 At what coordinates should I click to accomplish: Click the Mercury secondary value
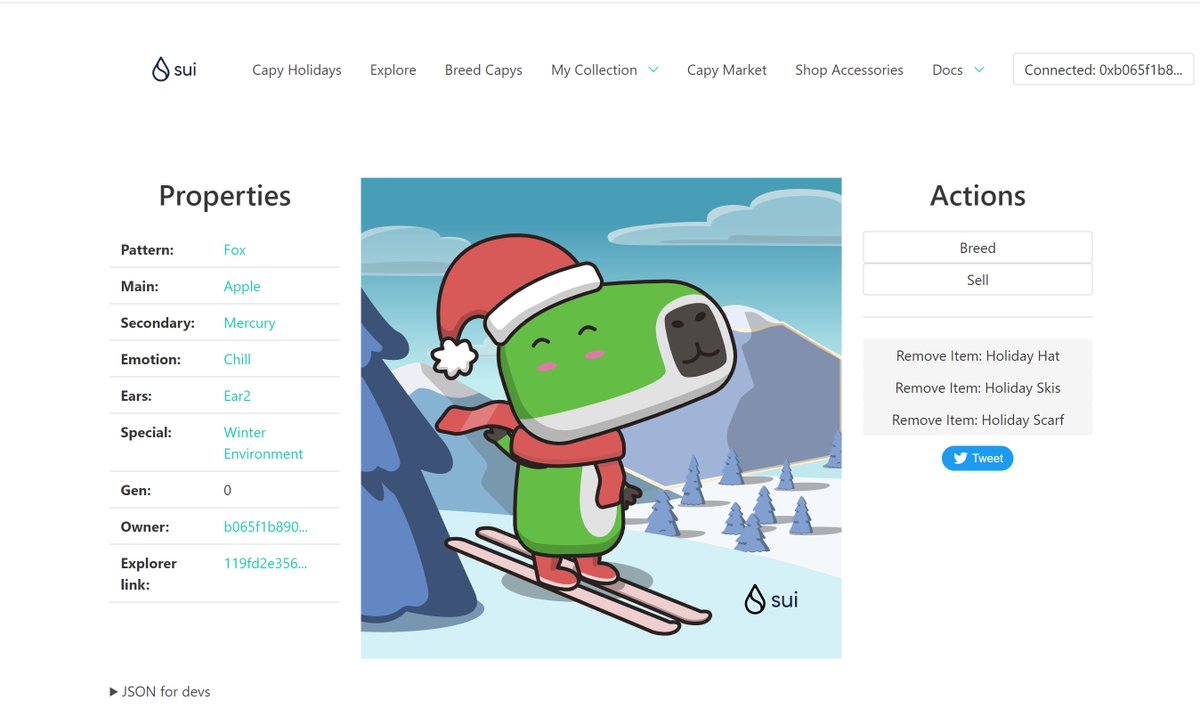pyautogui.click(x=250, y=323)
